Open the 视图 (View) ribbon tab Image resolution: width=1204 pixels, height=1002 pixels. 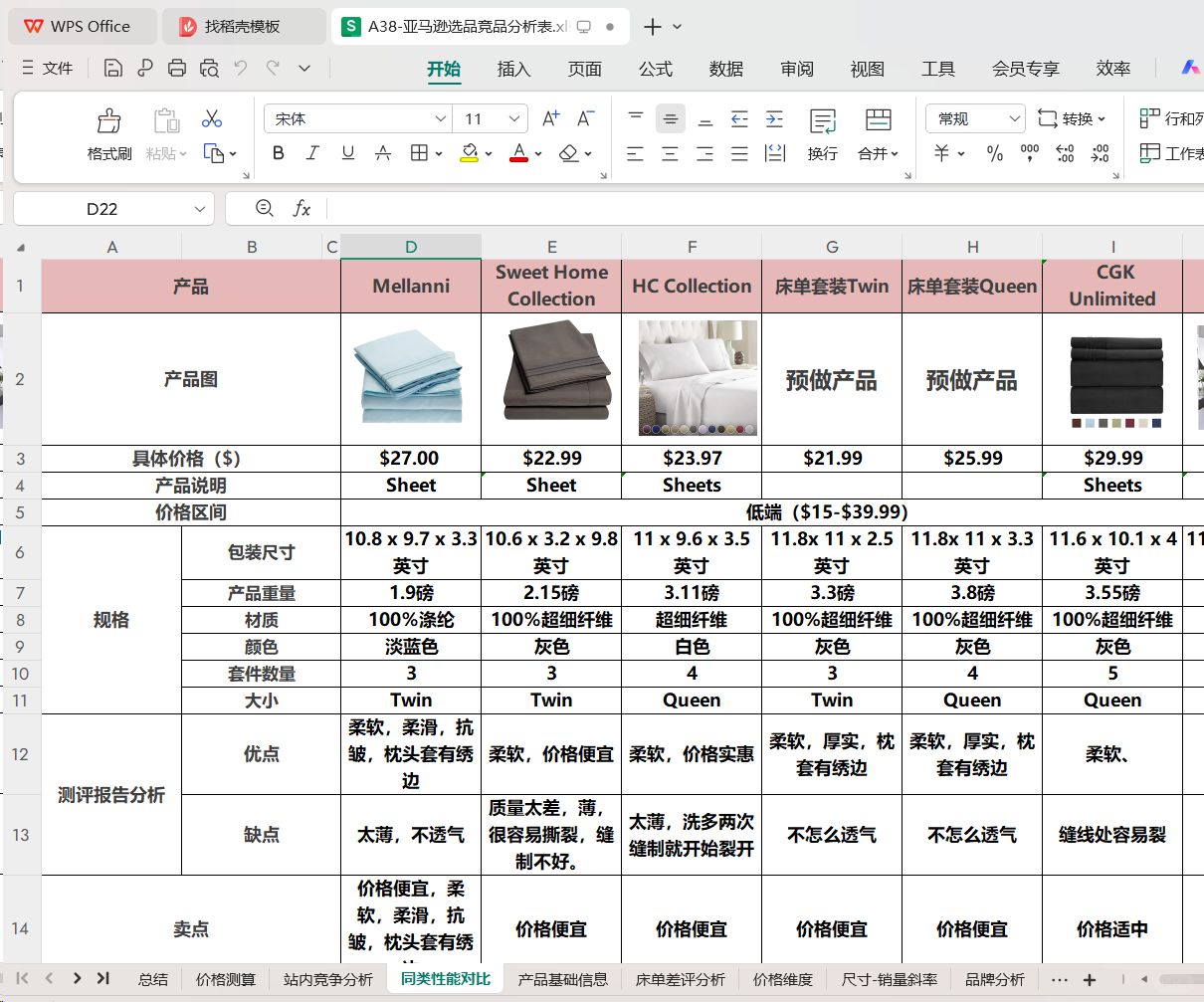tap(867, 69)
